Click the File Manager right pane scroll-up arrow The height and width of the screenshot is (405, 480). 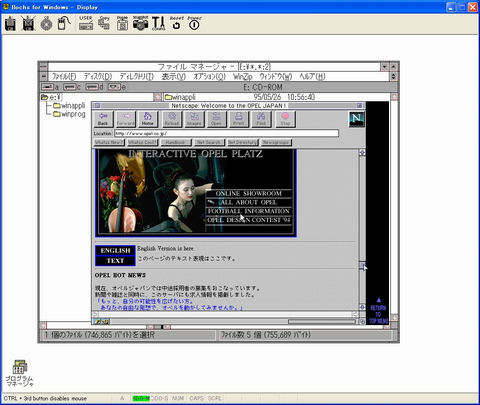pyautogui.click(x=394, y=97)
